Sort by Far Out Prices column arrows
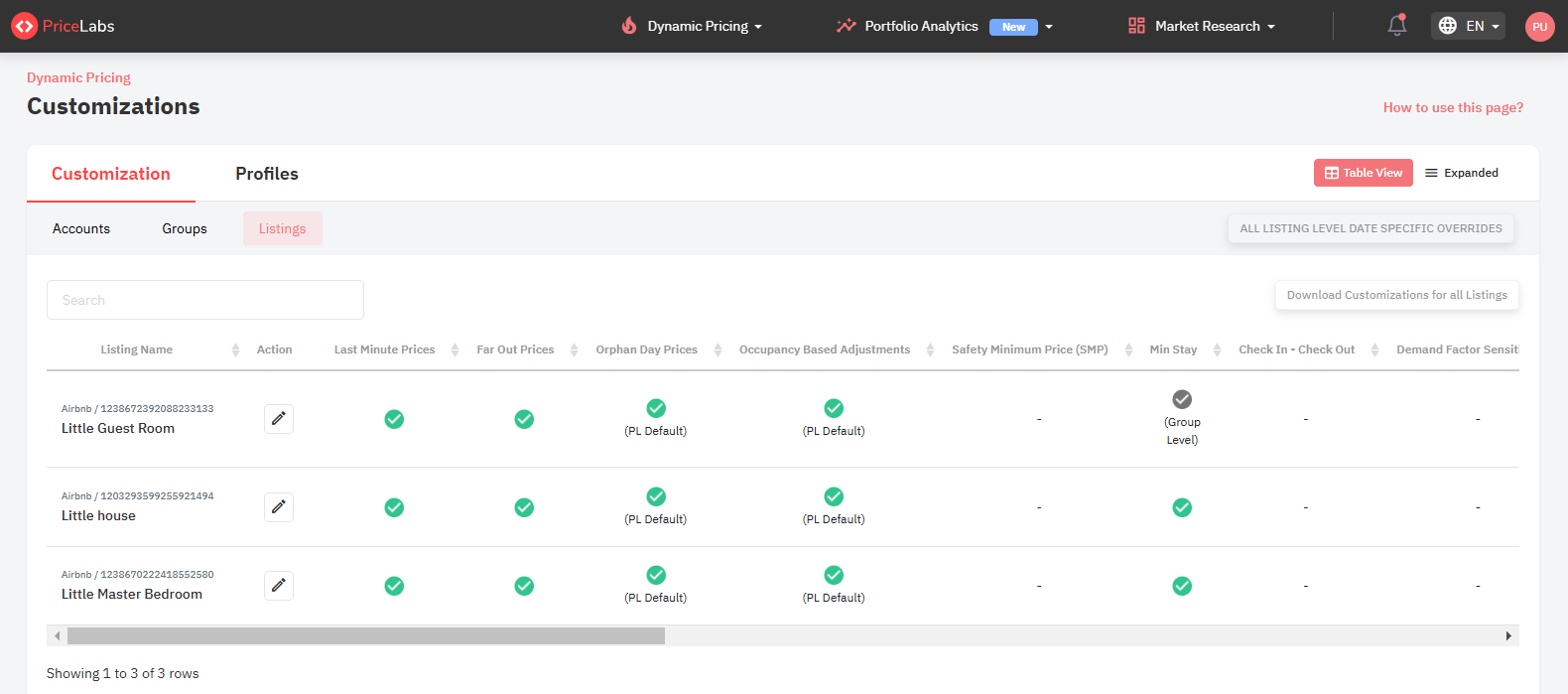Screen dimensions: 1568x694 pos(574,349)
